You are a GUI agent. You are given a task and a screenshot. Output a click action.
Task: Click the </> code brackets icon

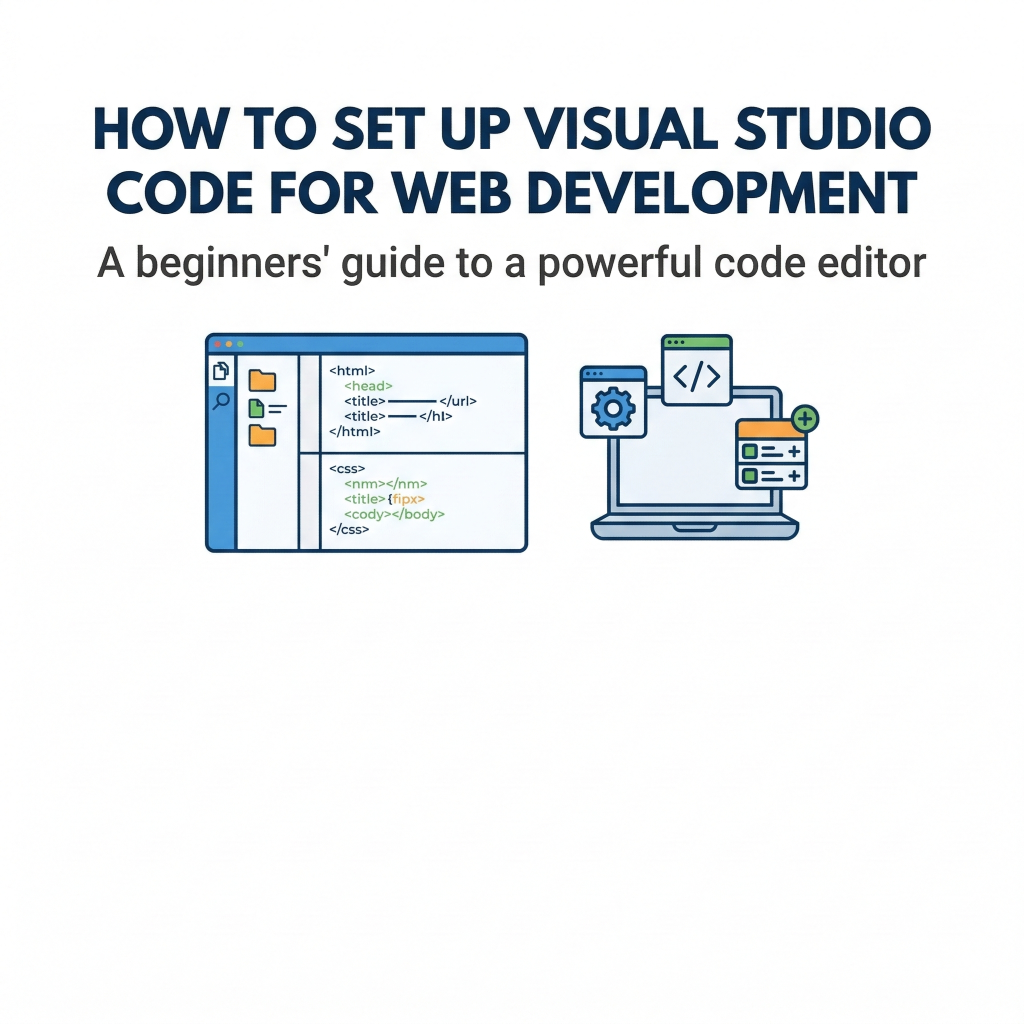pos(696,376)
